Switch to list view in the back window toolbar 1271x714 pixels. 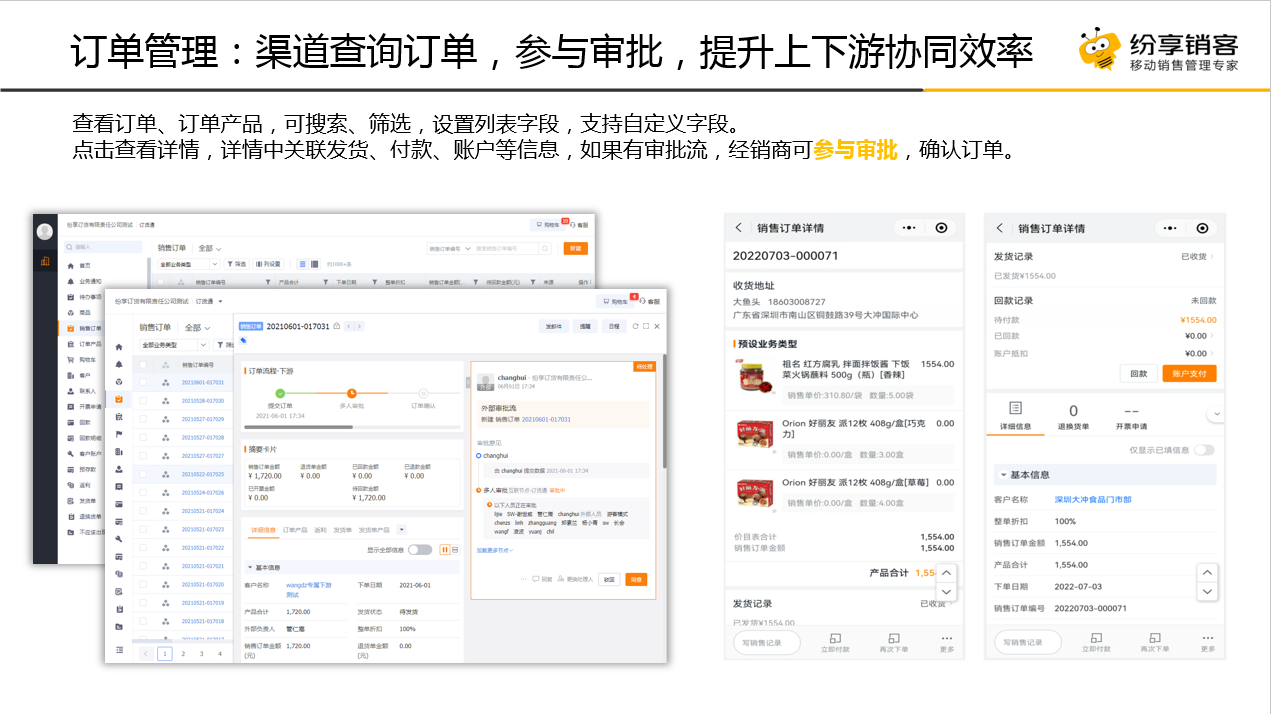pos(303,264)
